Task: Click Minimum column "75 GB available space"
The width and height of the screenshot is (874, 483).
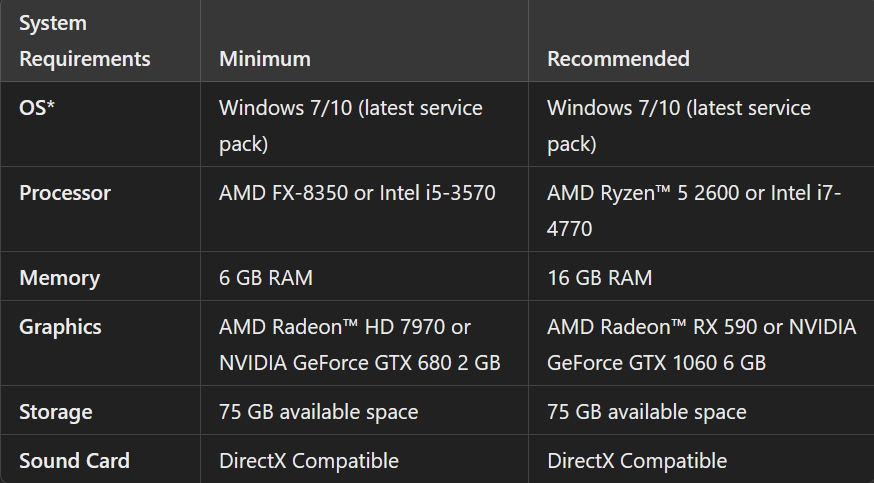Action: pyautogui.click(x=318, y=412)
